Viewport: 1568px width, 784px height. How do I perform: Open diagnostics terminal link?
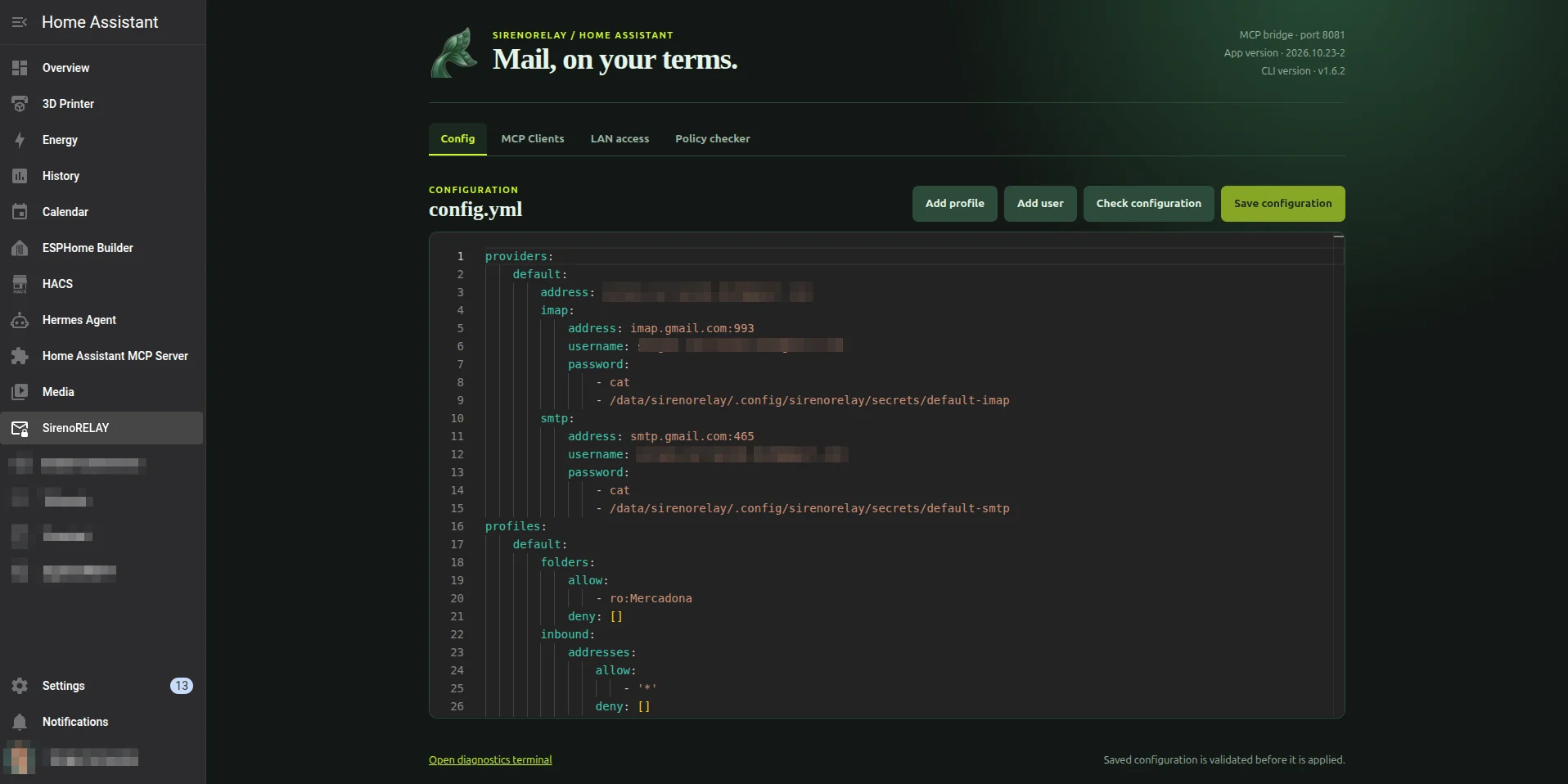click(490, 760)
